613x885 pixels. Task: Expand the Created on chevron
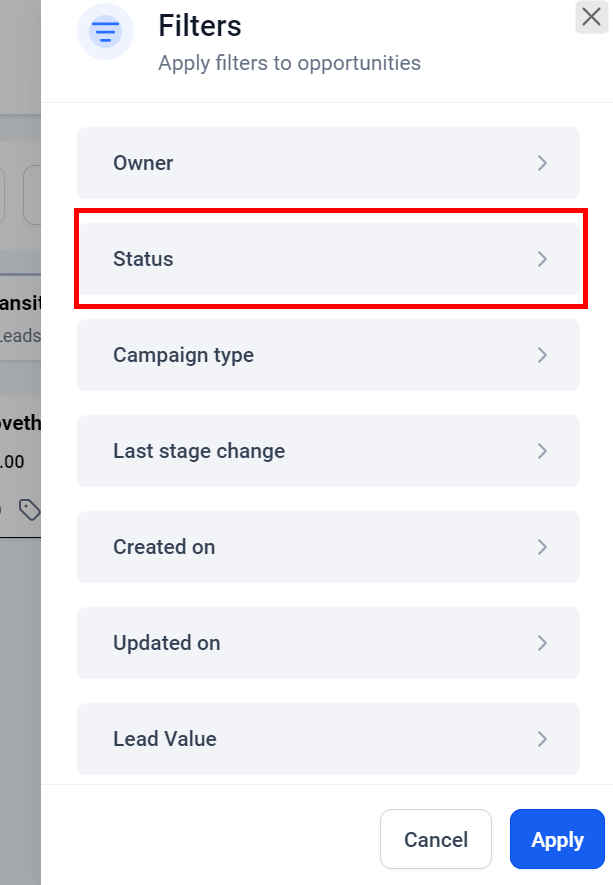(542, 547)
